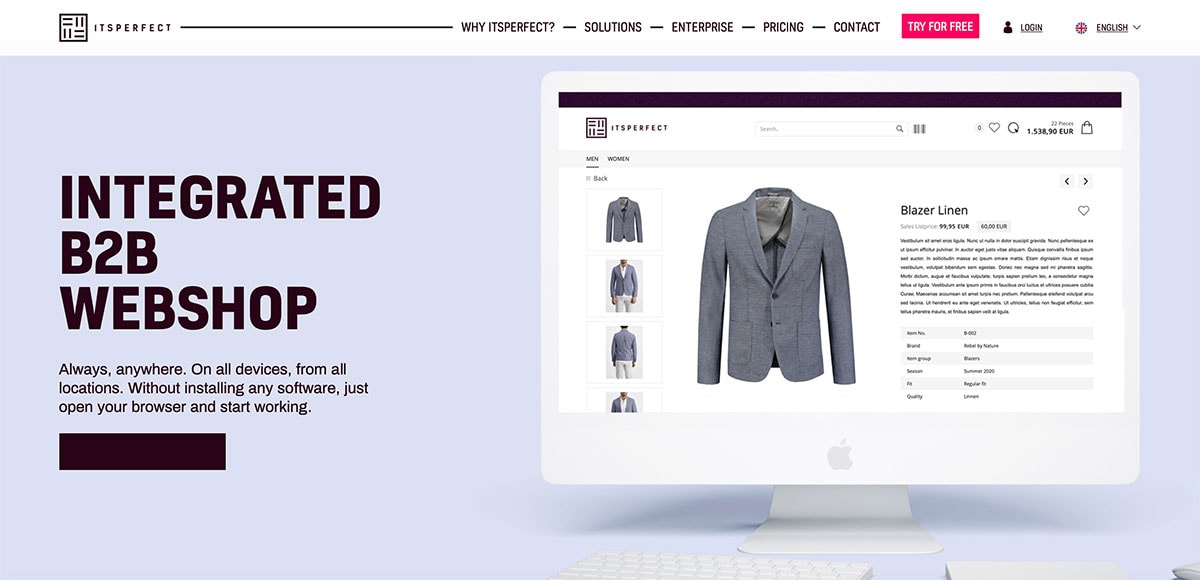
Task: Open the WHY ITSPERFECT? menu item
Action: 508,27
